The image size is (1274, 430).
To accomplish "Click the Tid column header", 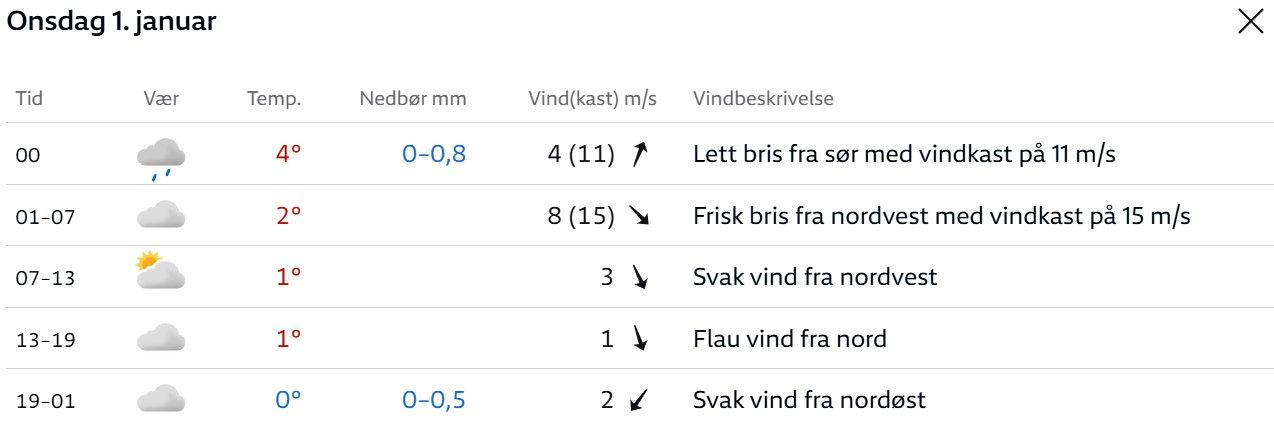I will pos(29,99).
